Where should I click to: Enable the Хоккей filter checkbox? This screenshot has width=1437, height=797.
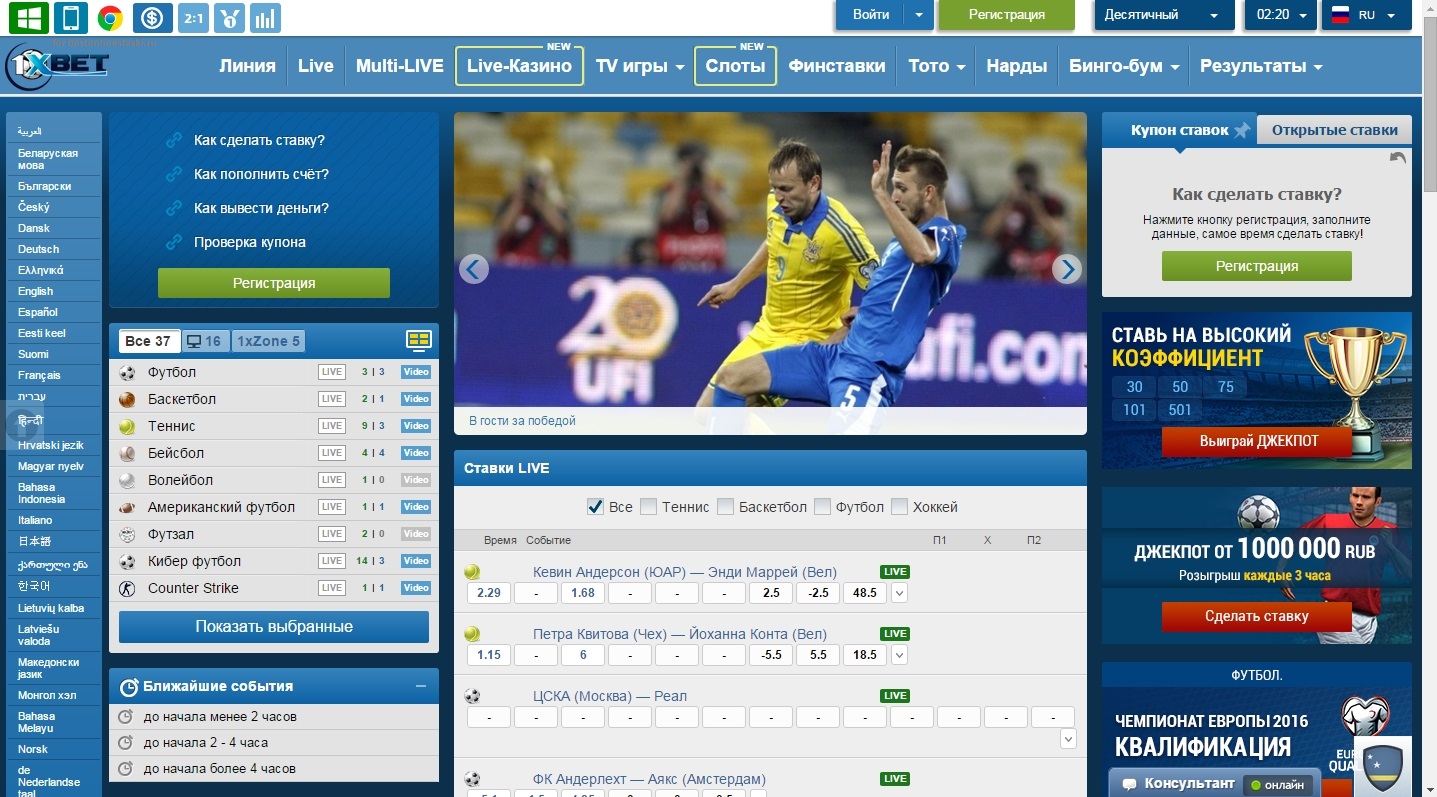pos(900,507)
